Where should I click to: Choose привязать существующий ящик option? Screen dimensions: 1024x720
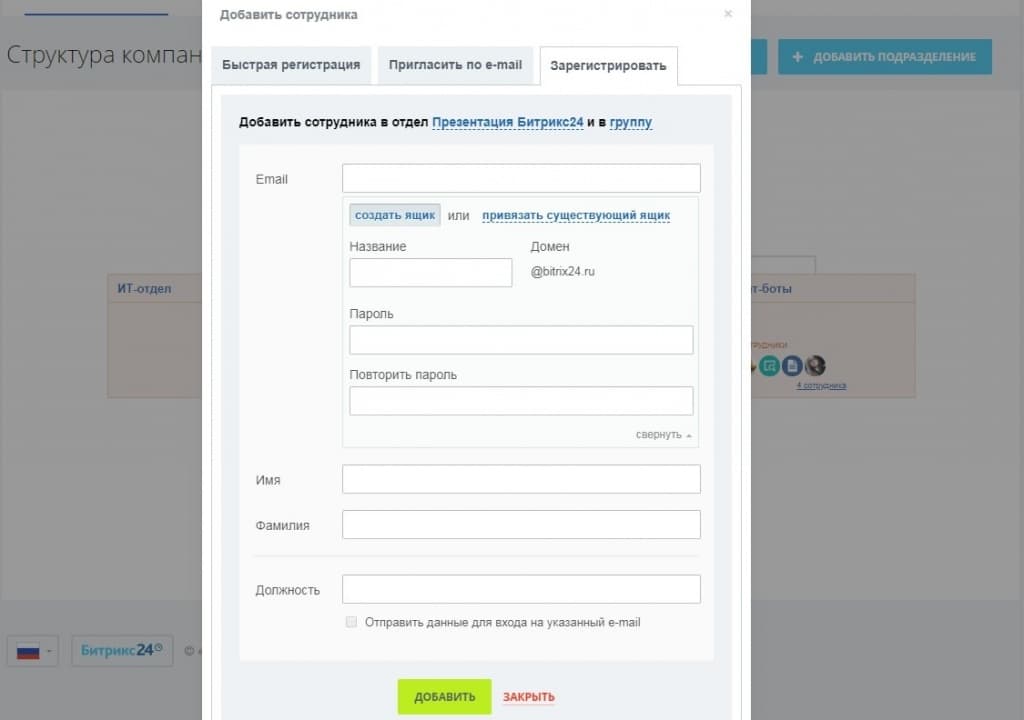pos(576,215)
